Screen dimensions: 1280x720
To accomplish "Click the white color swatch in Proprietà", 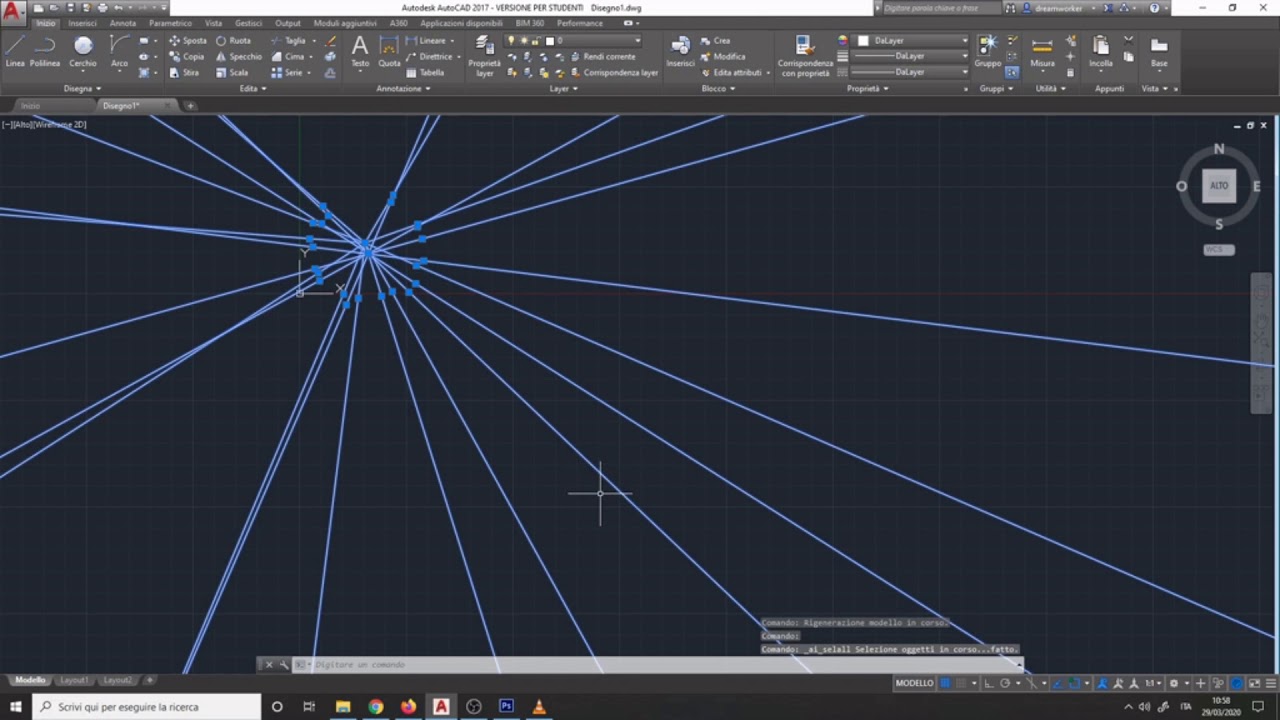I will [x=863, y=41].
